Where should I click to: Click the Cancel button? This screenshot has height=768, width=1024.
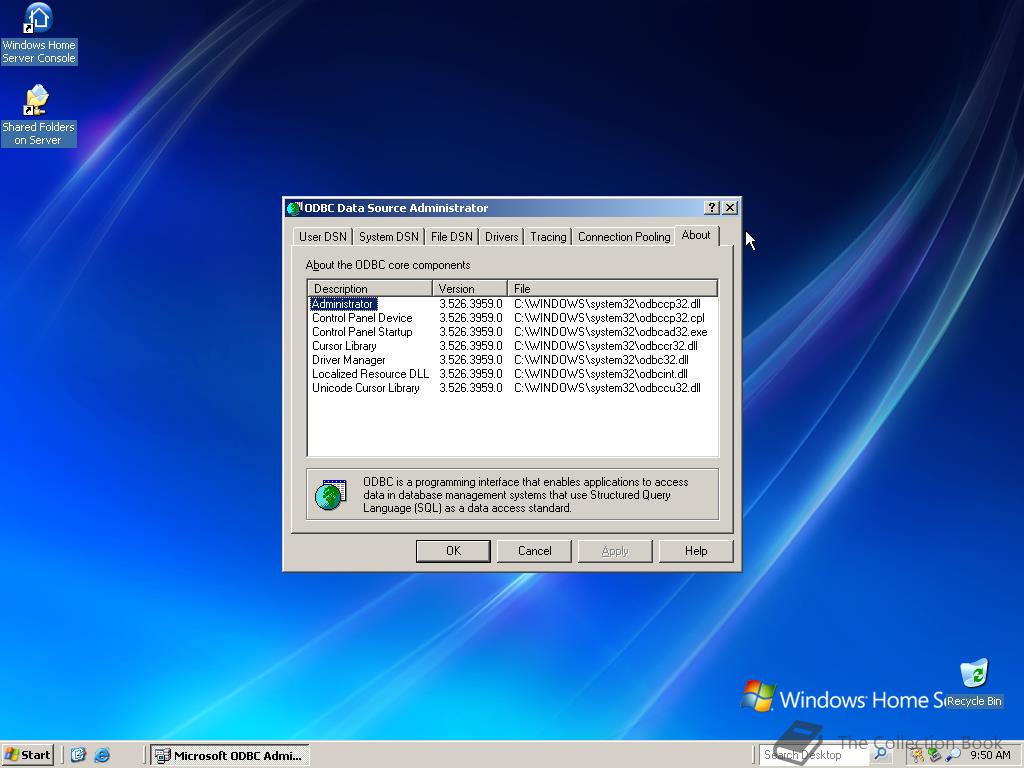coord(534,551)
